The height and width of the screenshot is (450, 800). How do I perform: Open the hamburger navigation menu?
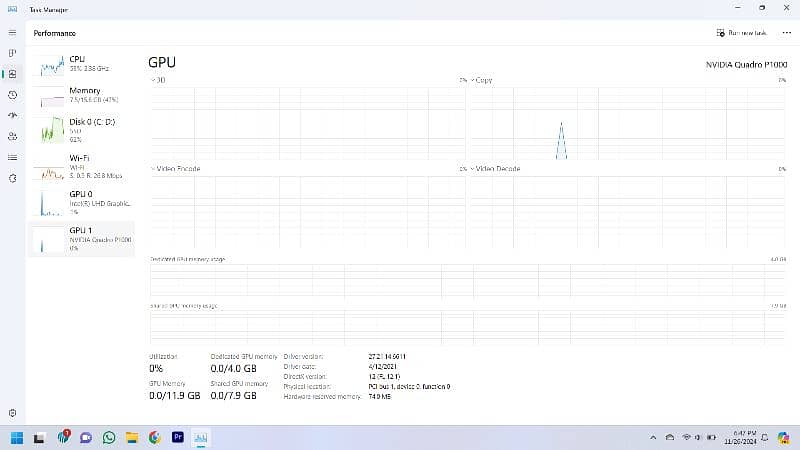coord(12,33)
